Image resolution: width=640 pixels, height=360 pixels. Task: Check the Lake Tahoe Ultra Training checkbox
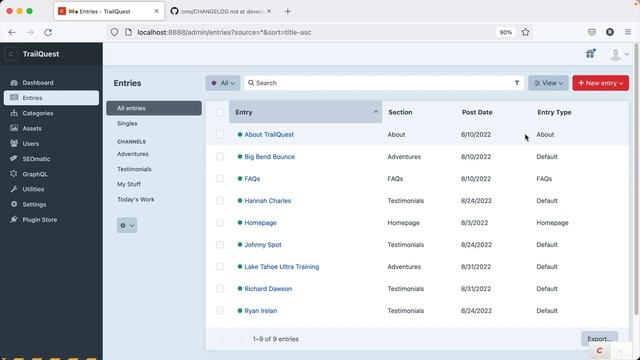coord(220,267)
